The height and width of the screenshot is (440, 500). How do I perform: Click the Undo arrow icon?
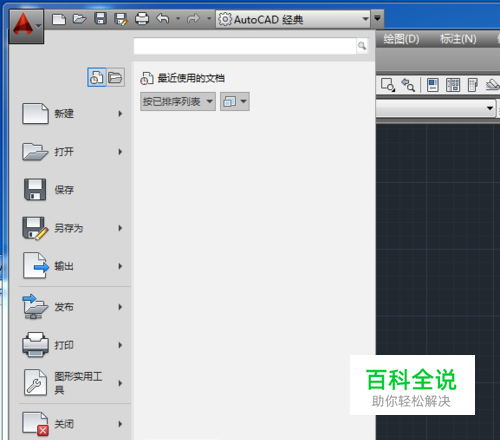pyautogui.click(x=163, y=18)
